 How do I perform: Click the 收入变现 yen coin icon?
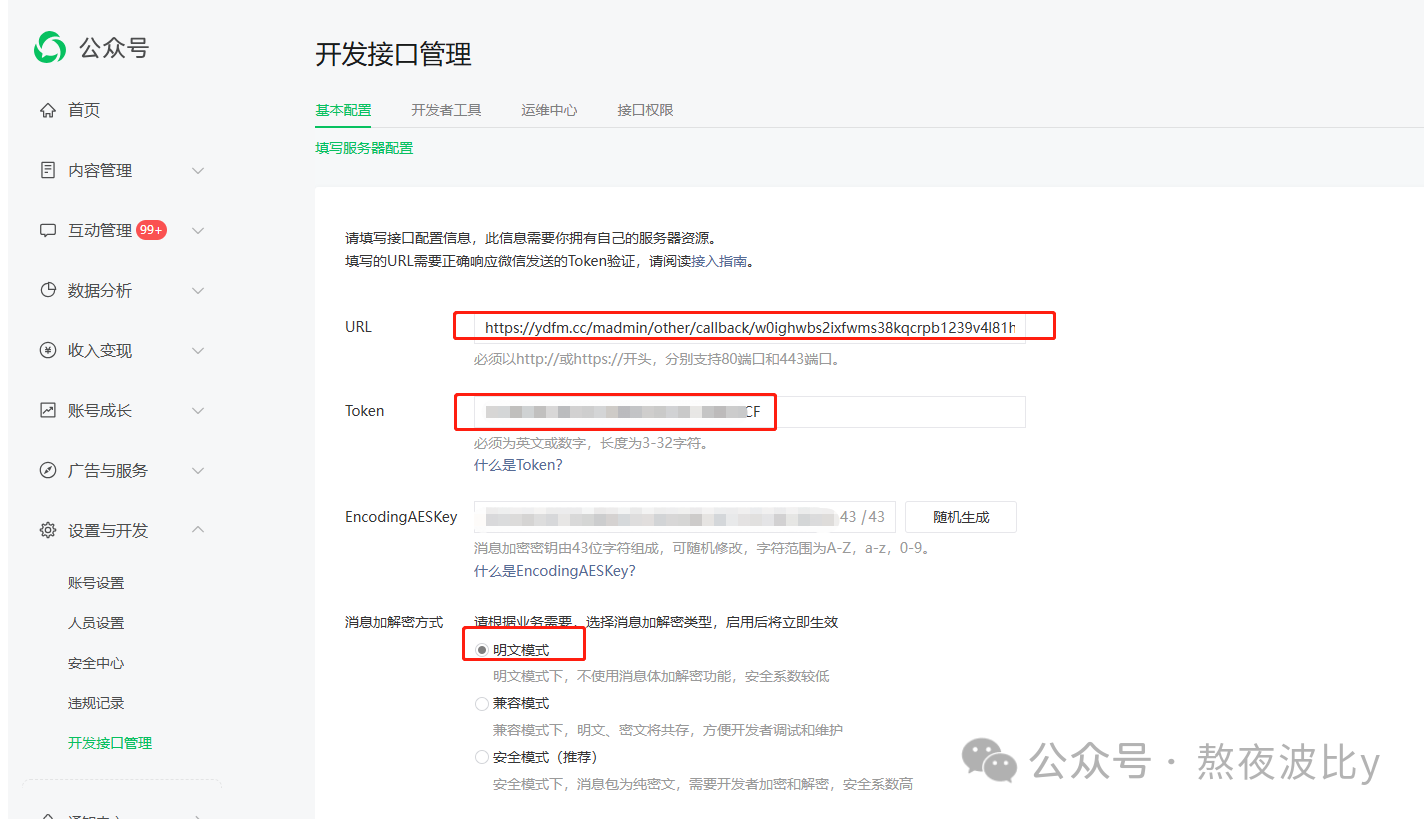(47, 350)
